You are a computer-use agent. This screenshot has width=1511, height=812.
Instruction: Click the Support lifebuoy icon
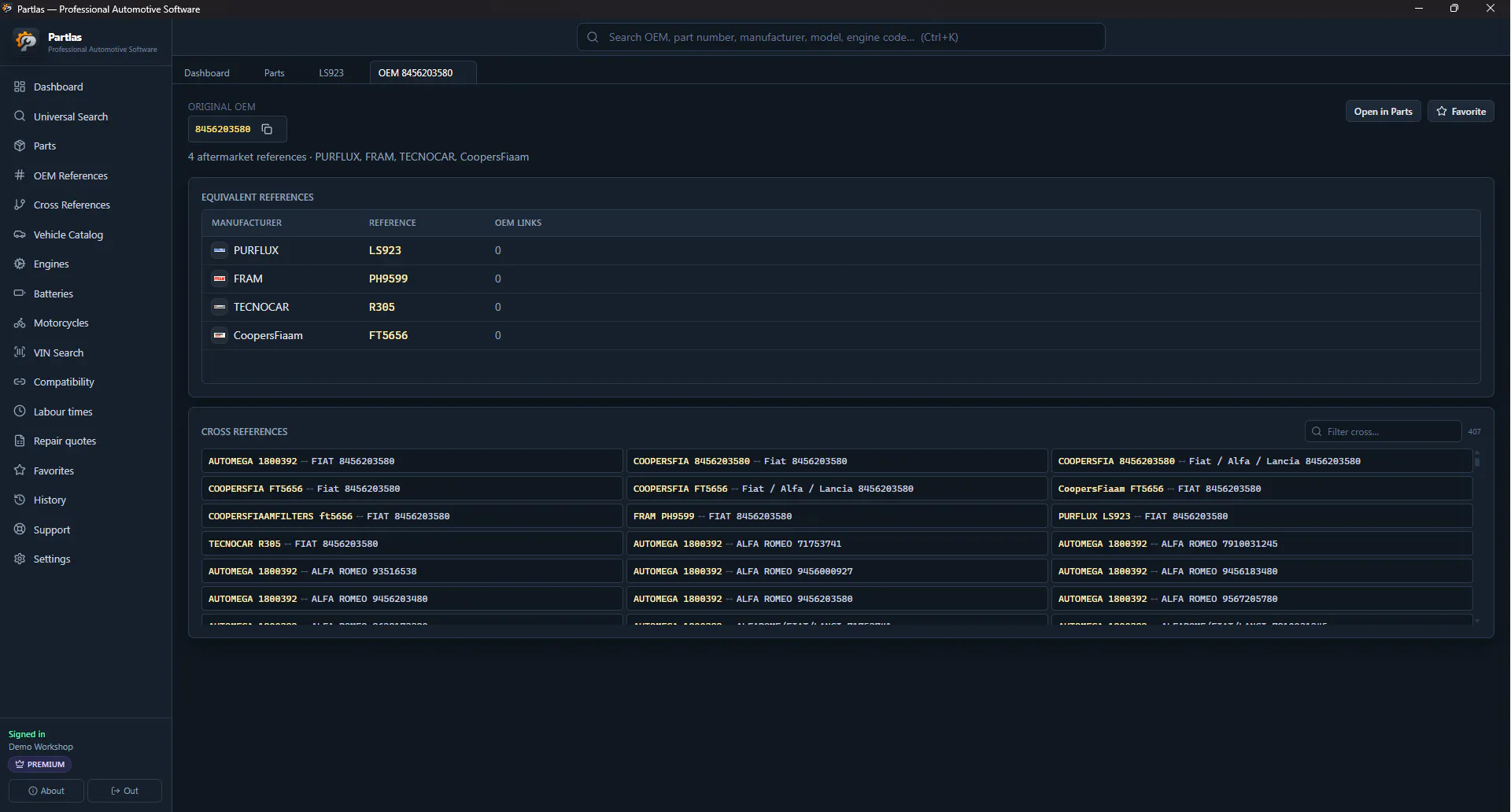coord(20,530)
